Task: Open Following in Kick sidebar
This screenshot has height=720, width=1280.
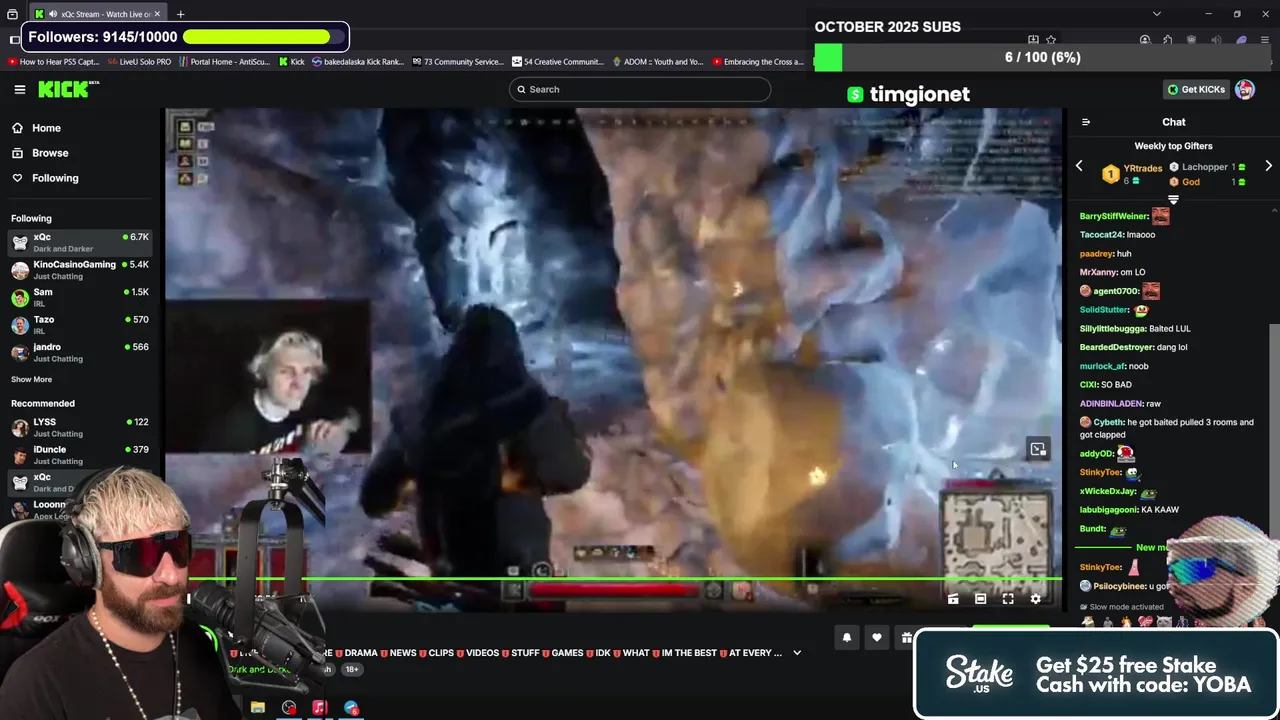Action: (55, 178)
